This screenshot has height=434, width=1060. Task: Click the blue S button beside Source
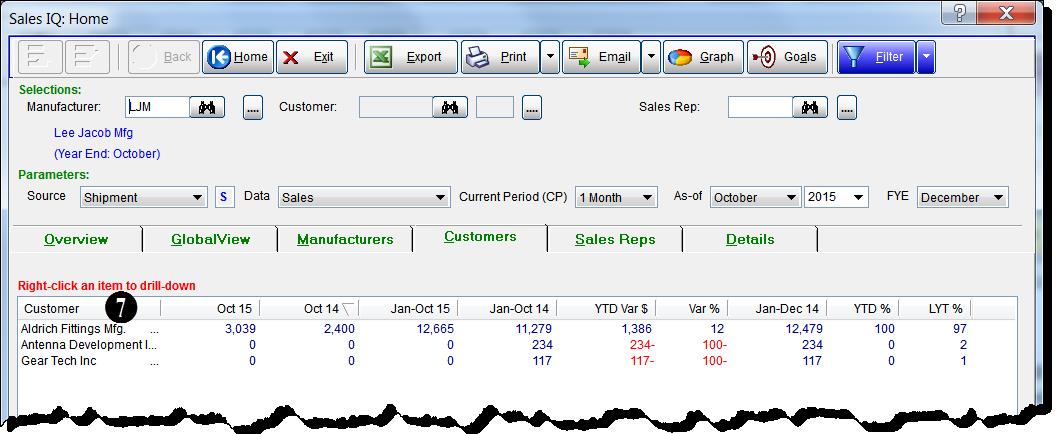click(x=224, y=197)
